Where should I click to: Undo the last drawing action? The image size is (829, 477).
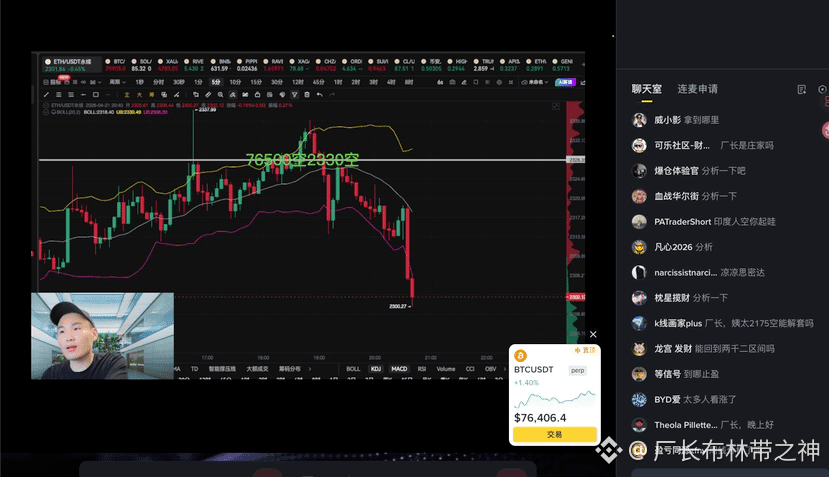tap(320, 95)
